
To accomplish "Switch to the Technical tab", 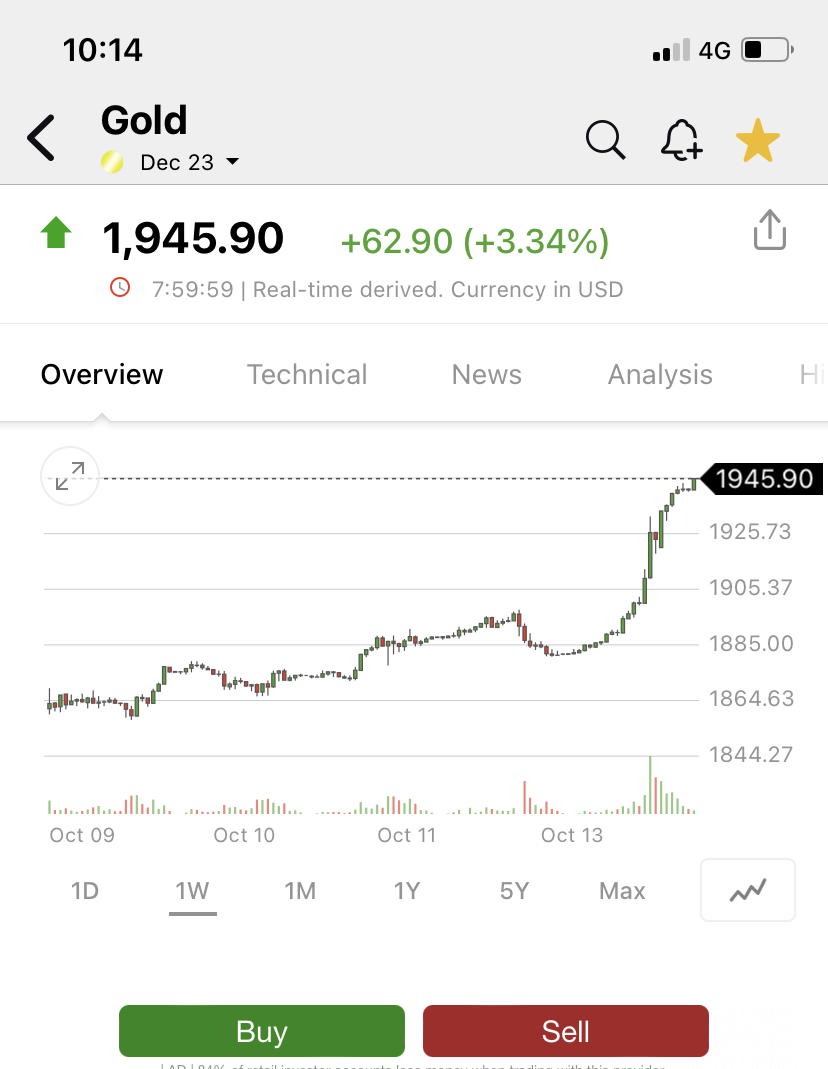I will point(307,374).
